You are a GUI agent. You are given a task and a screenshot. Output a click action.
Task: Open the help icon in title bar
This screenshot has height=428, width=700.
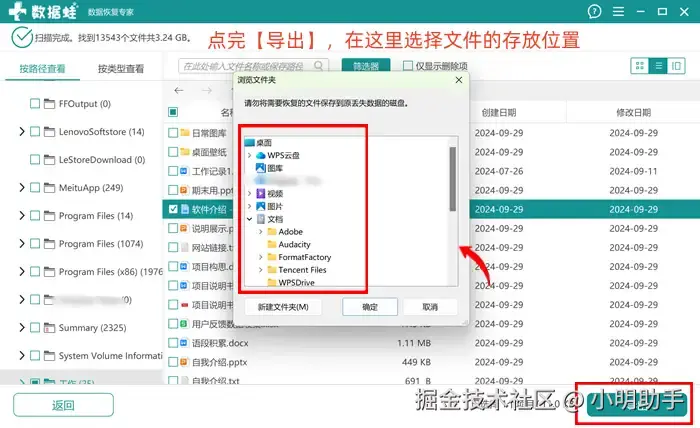pyautogui.click(x=594, y=12)
